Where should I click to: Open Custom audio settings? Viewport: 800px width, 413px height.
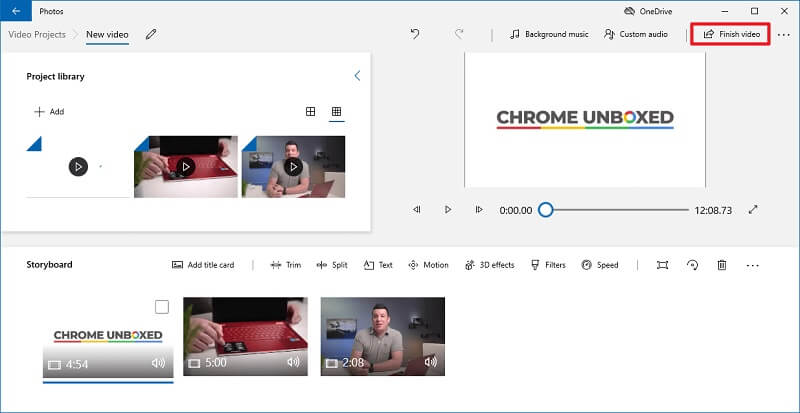[x=636, y=34]
